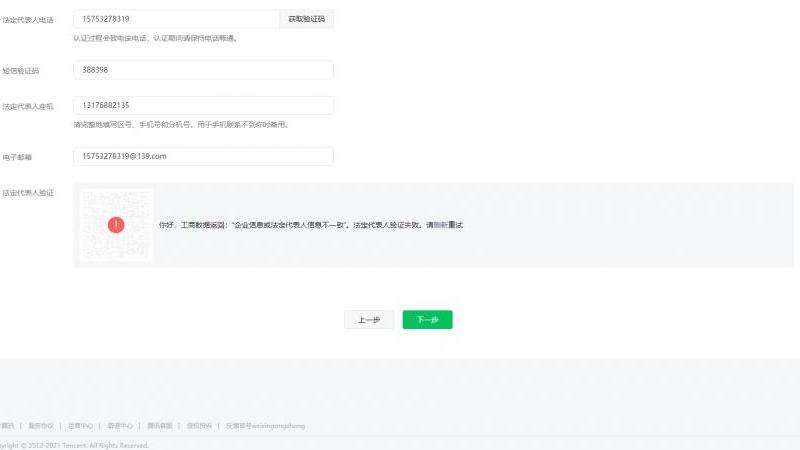Open the 运营中心 footer link
This screenshot has height=450, width=800.
coord(79,425)
